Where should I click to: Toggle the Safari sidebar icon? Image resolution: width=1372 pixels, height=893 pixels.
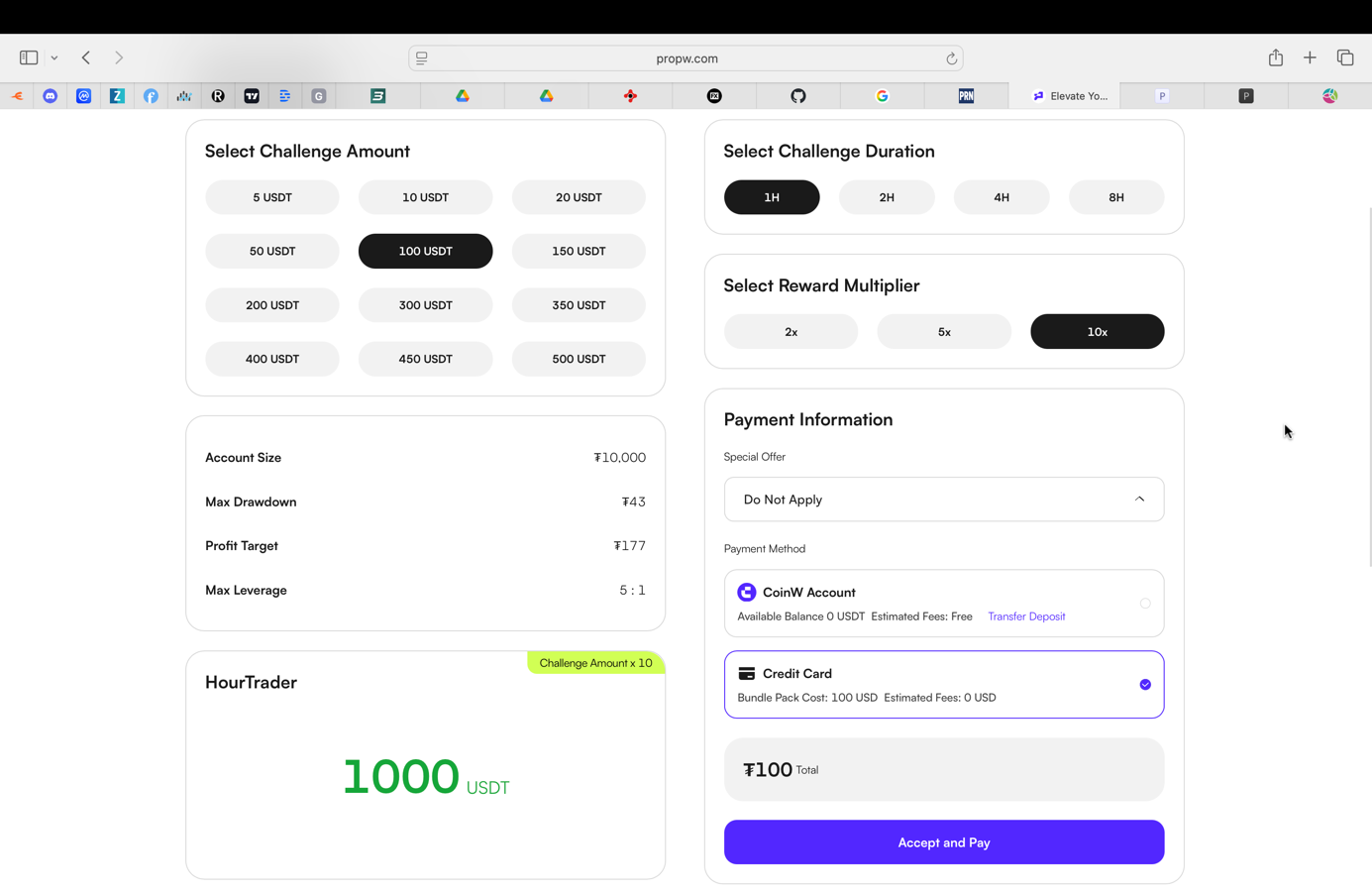pos(29,57)
